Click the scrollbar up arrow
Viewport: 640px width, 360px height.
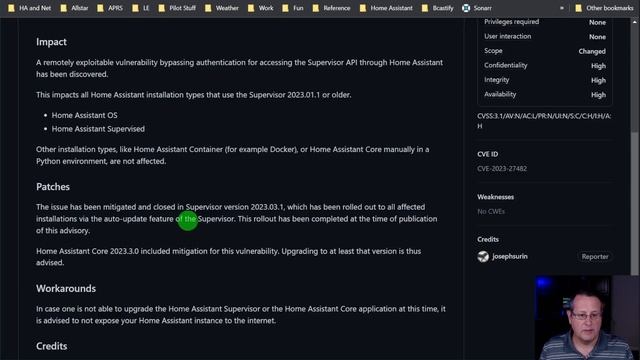click(x=634, y=22)
